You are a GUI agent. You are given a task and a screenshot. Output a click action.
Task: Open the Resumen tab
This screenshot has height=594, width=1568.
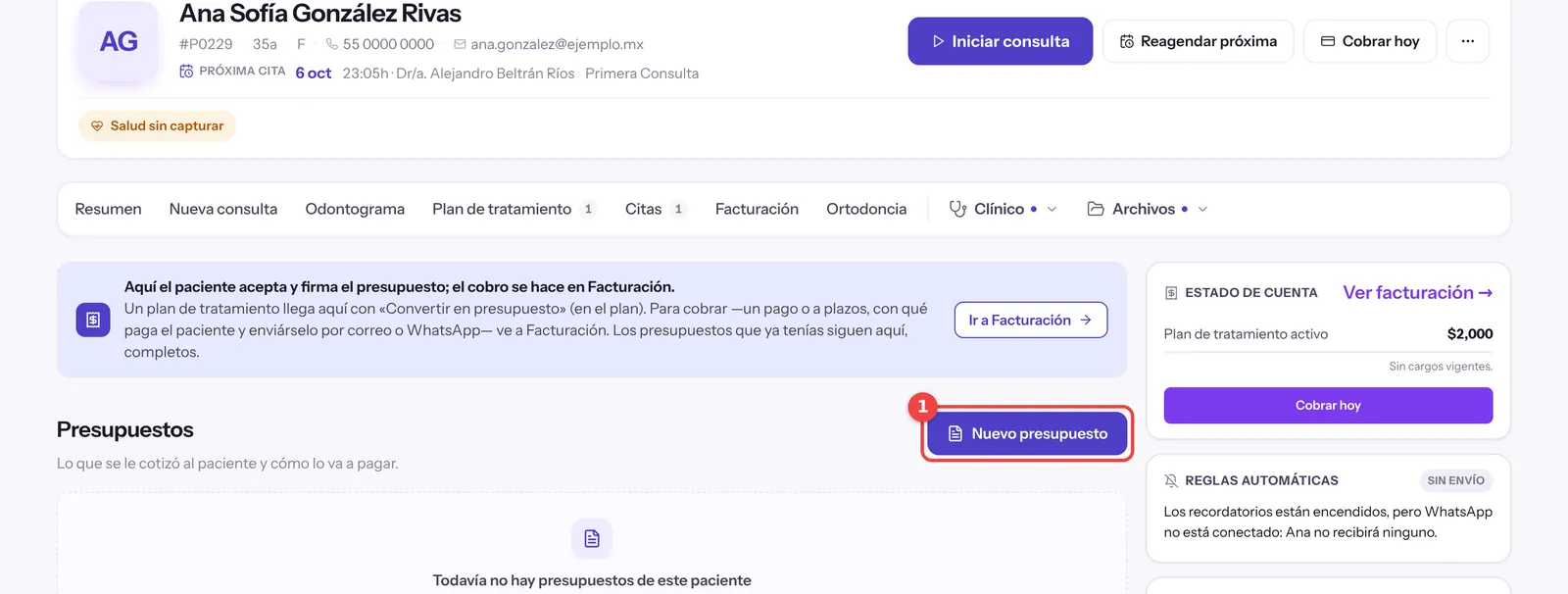pyautogui.click(x=109, y=209)
